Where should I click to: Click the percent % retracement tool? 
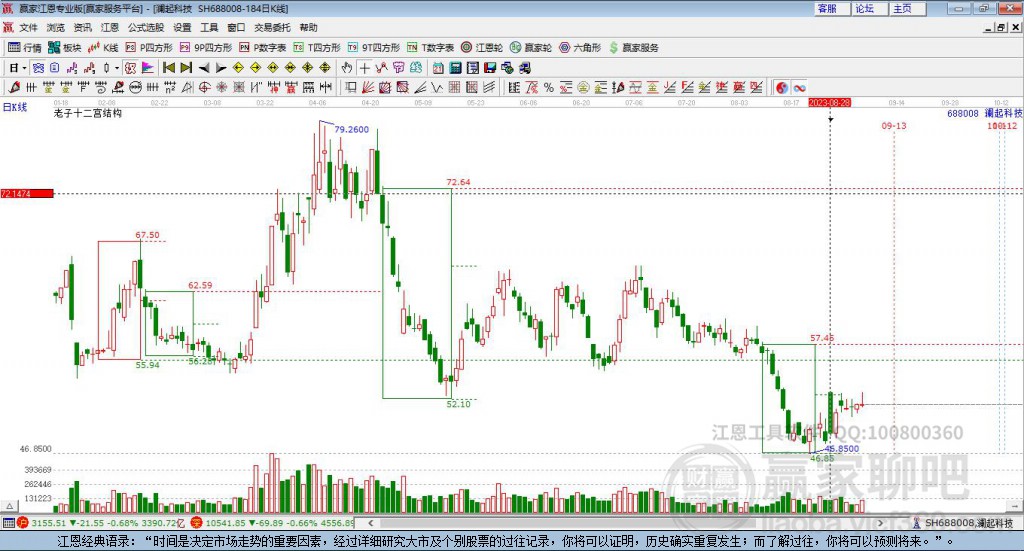pyautogui.click(x=549, y=87)
